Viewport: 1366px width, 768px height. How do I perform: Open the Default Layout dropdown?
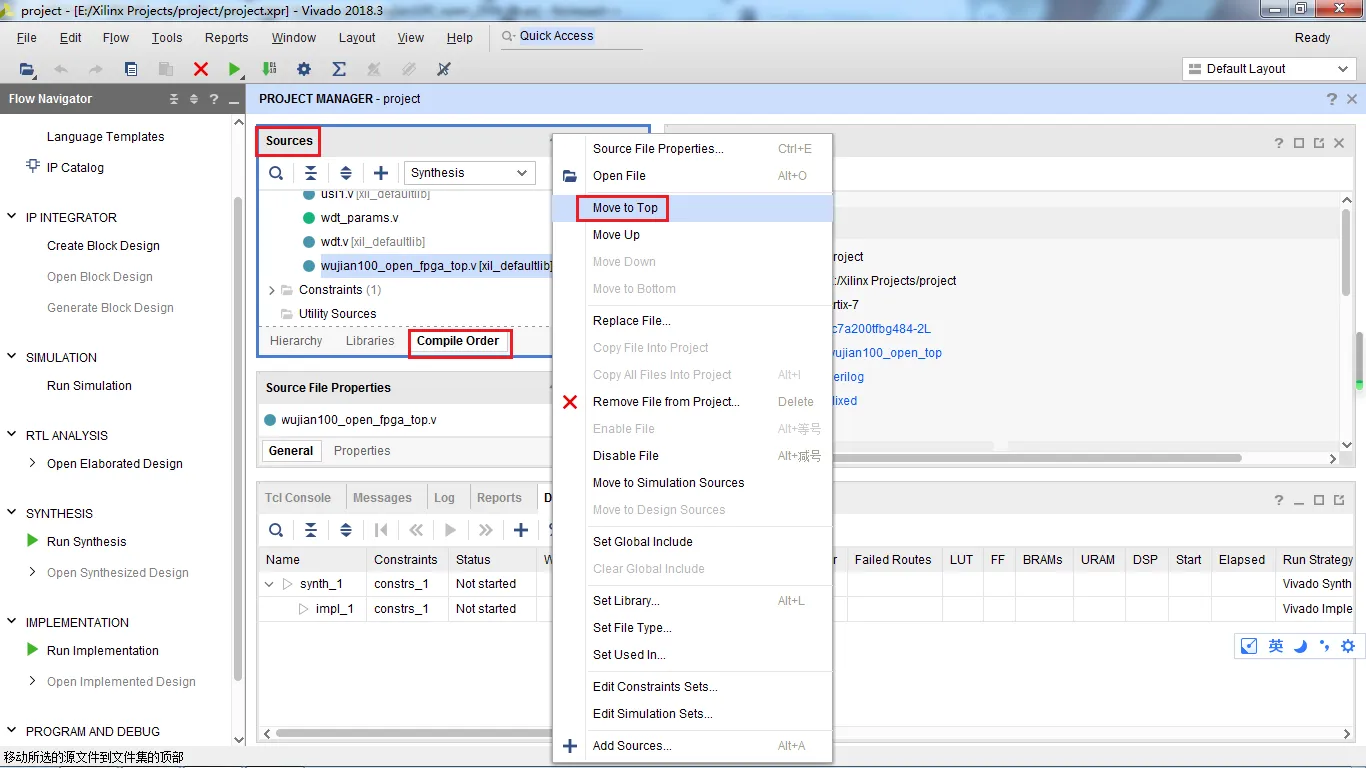point(1268,69)
